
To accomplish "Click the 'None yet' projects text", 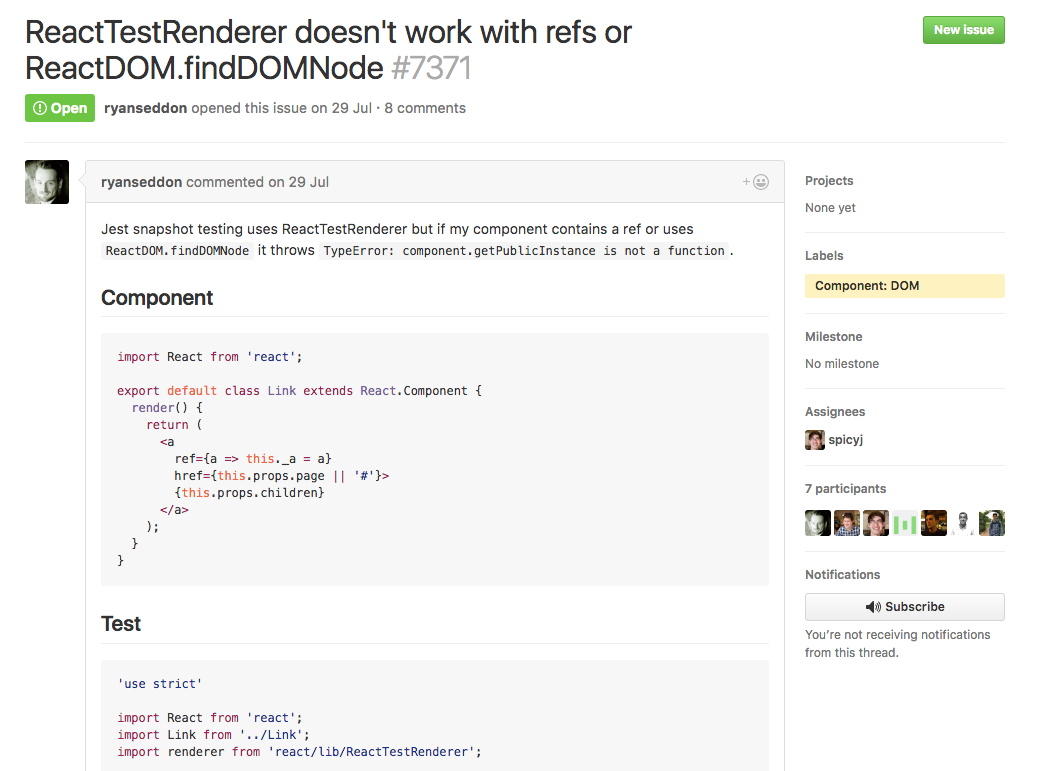I will click(830, 208).
